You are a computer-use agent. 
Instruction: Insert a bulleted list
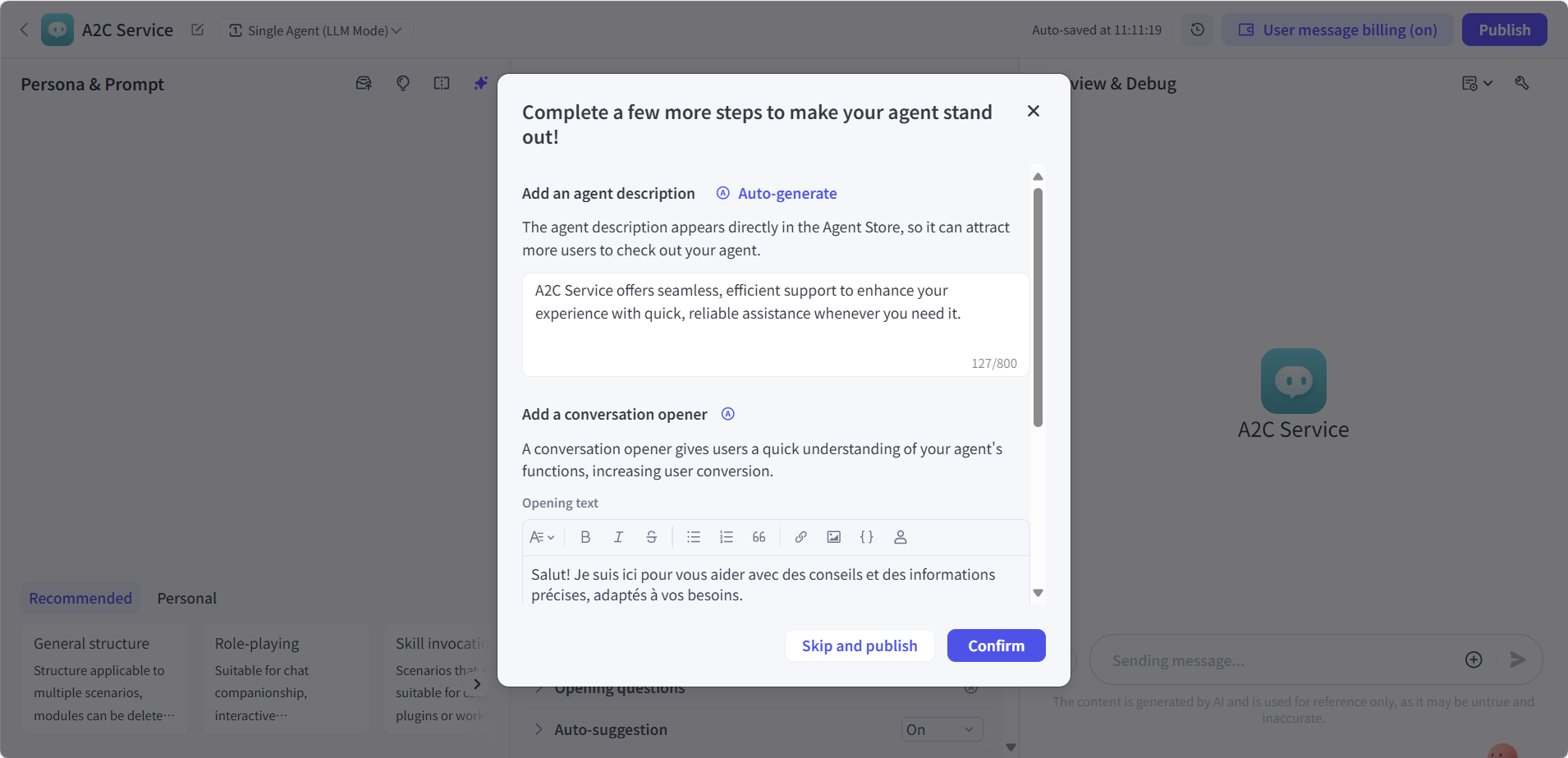694,537
